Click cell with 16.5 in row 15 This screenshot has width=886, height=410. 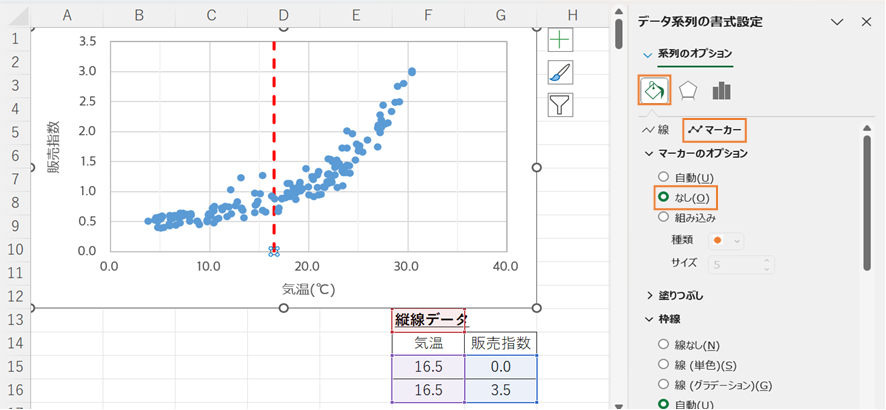tap(428, 367)
